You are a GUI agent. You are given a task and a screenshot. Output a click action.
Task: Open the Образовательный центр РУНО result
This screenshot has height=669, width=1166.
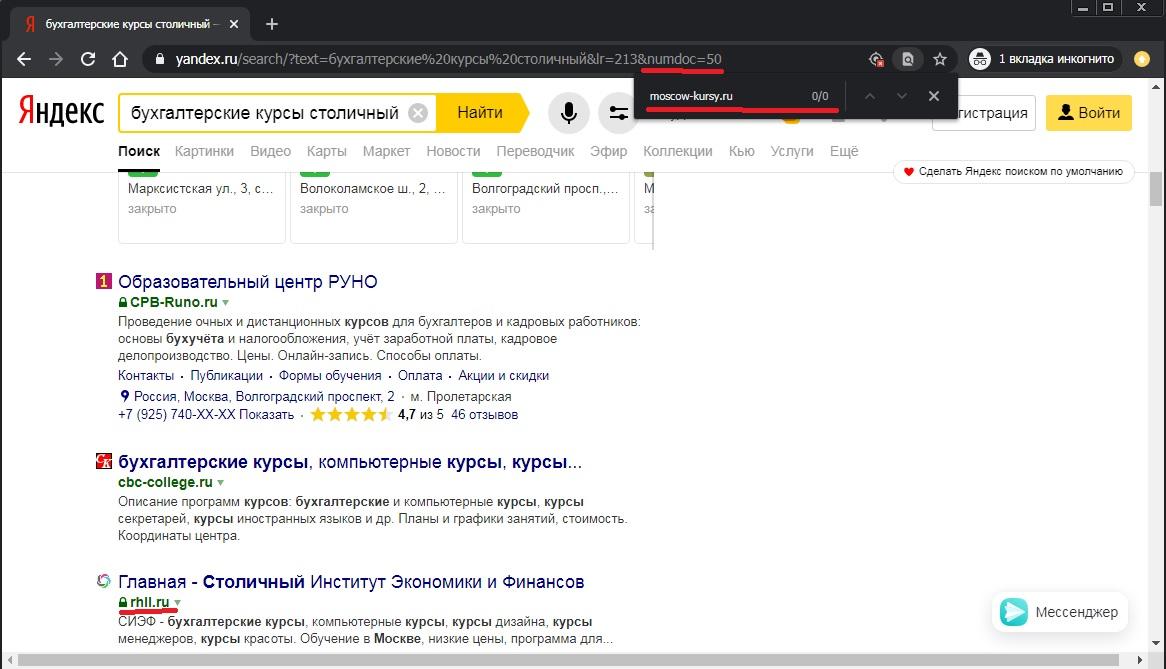coord(248,282)
